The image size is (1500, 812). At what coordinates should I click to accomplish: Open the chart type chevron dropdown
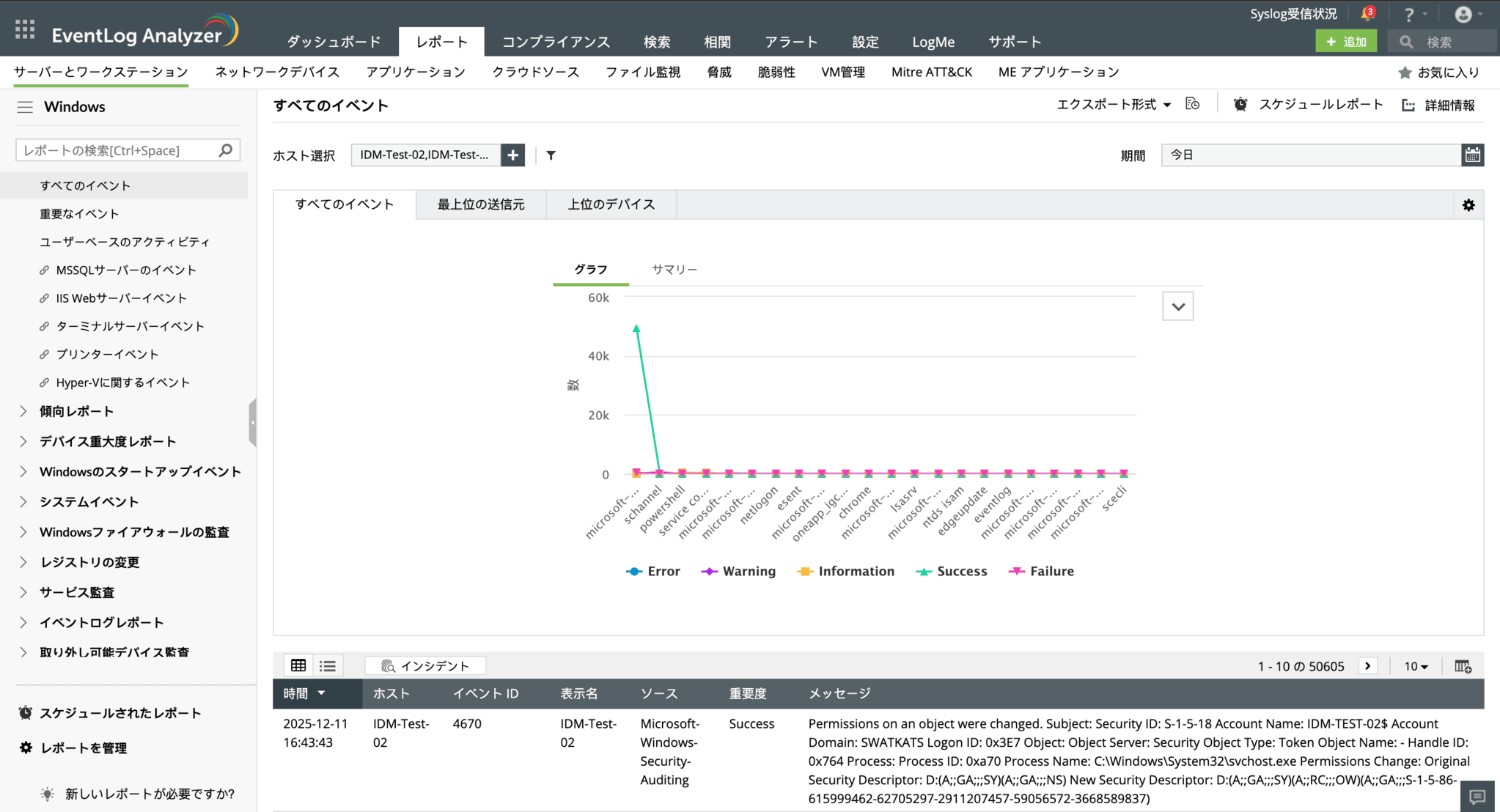click(x=1177, y=306)
